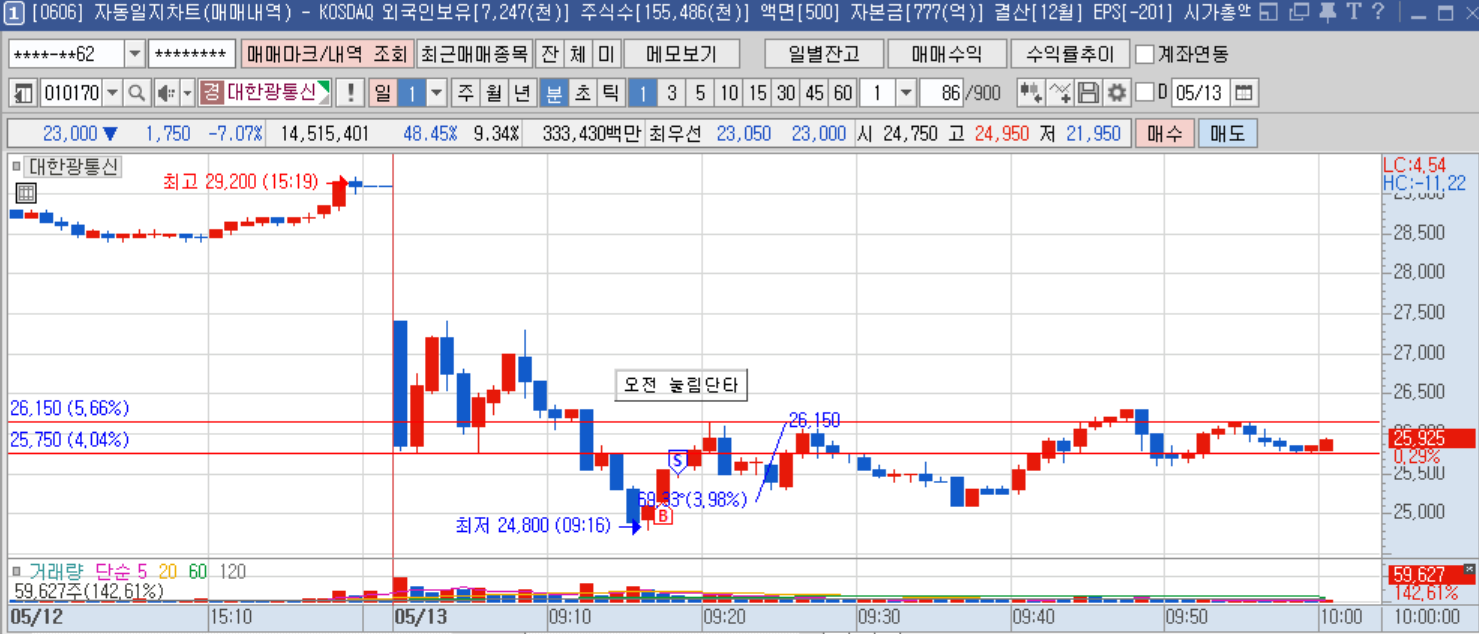Click 매매마크/내역 조회 button
The image size is (1479, 634).
327,54
